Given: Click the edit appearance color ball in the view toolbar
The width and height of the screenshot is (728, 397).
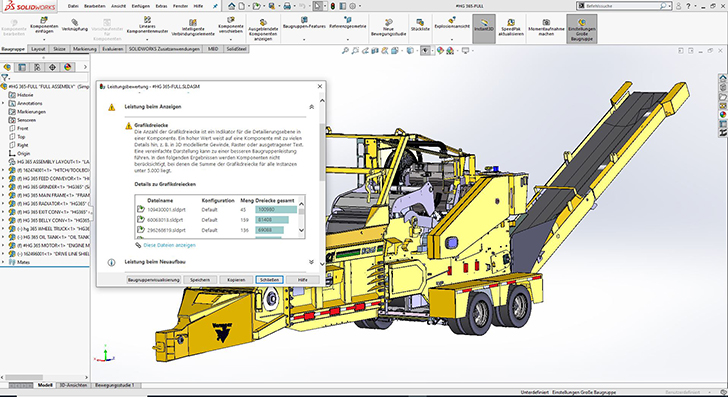Looking at the screenshot, I should tap(440, 51).
